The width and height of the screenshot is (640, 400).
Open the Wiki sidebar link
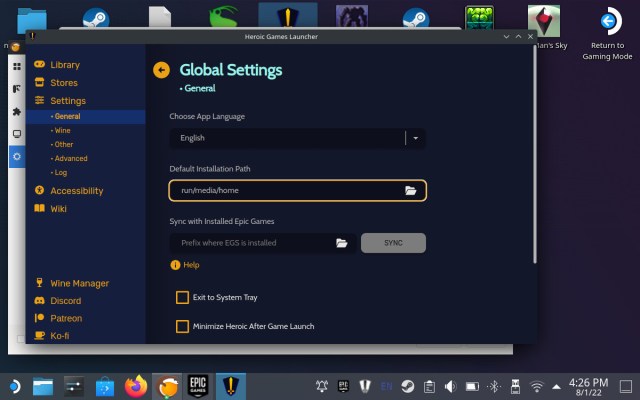(x=51, y=209)
